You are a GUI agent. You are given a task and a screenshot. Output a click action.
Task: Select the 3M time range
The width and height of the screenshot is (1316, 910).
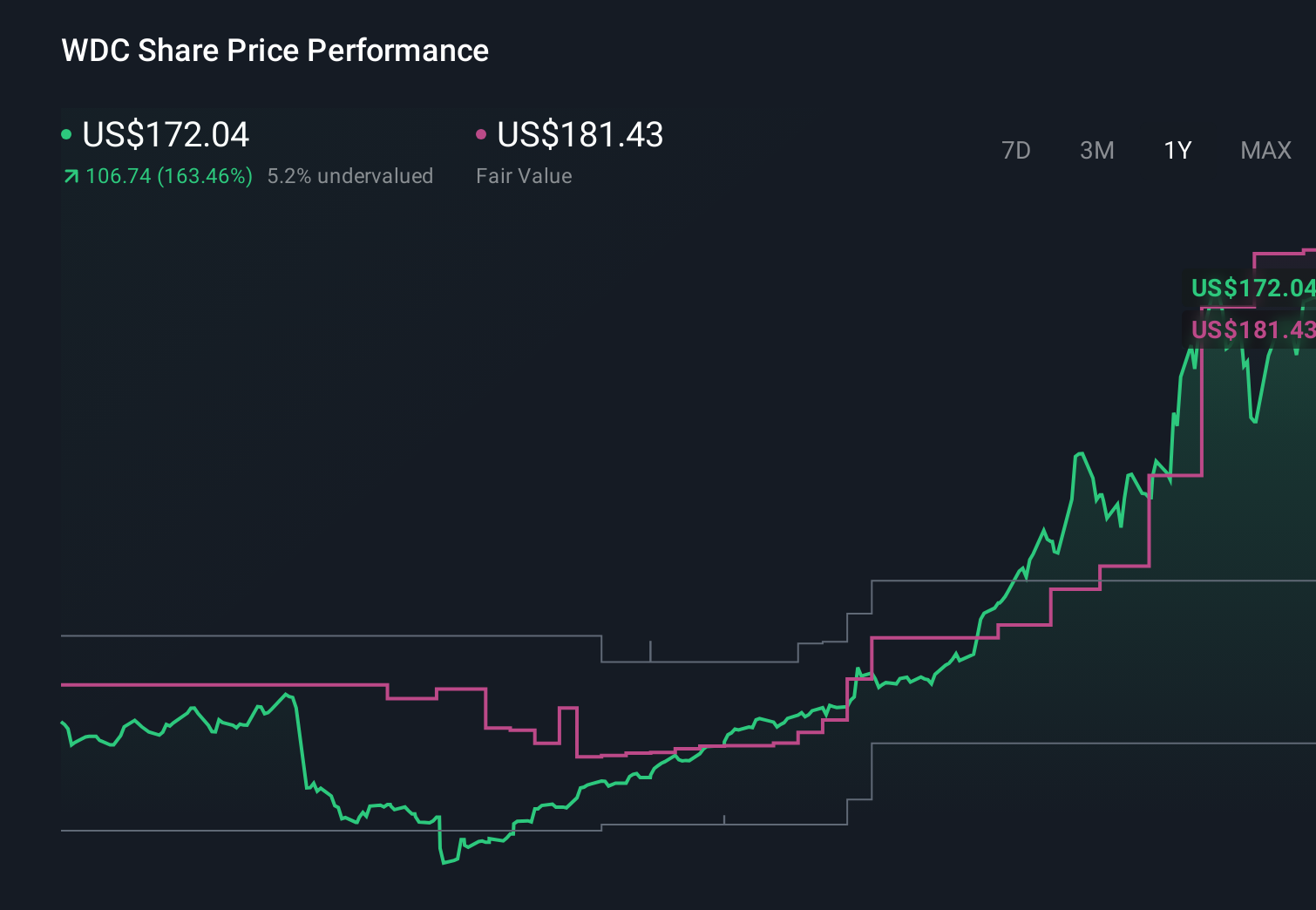click(1097, 150)
